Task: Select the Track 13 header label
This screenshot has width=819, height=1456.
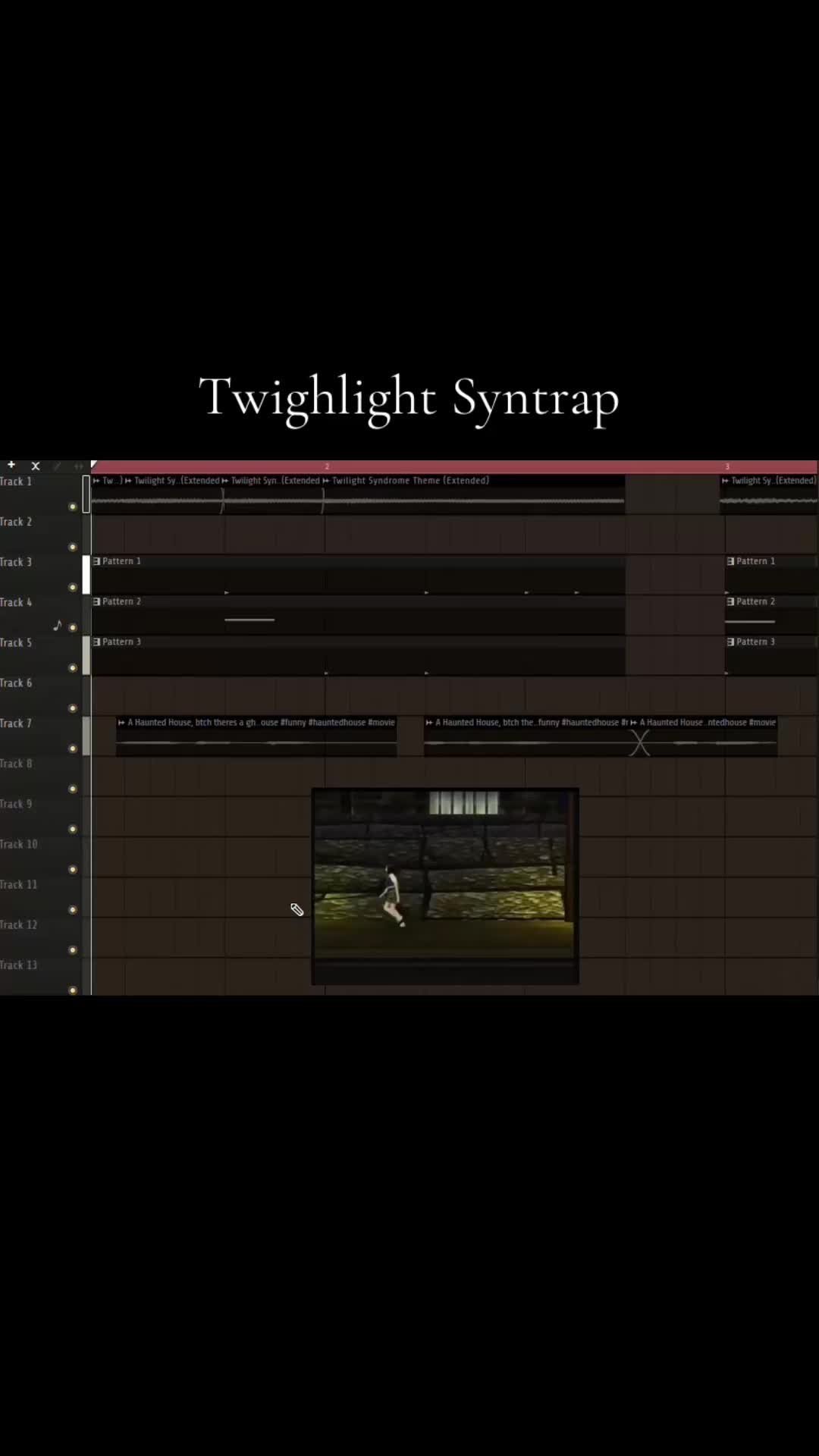Action: [18, 965]
